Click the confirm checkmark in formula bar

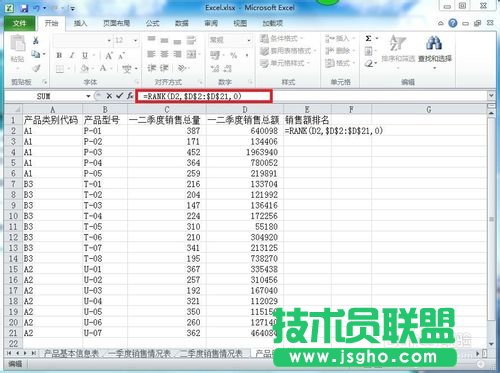[119, 96]
